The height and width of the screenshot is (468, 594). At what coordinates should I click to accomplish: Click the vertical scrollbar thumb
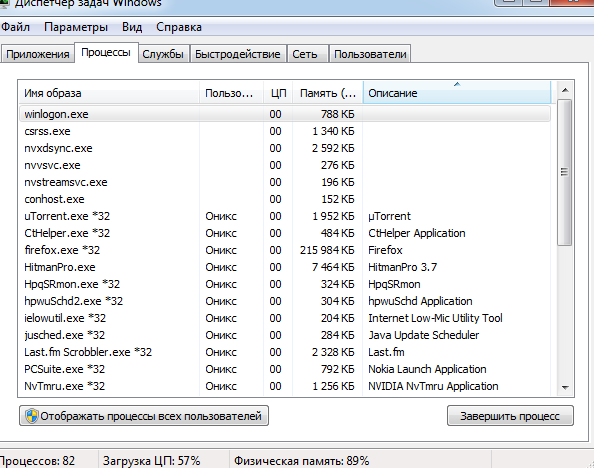(565, 172)
